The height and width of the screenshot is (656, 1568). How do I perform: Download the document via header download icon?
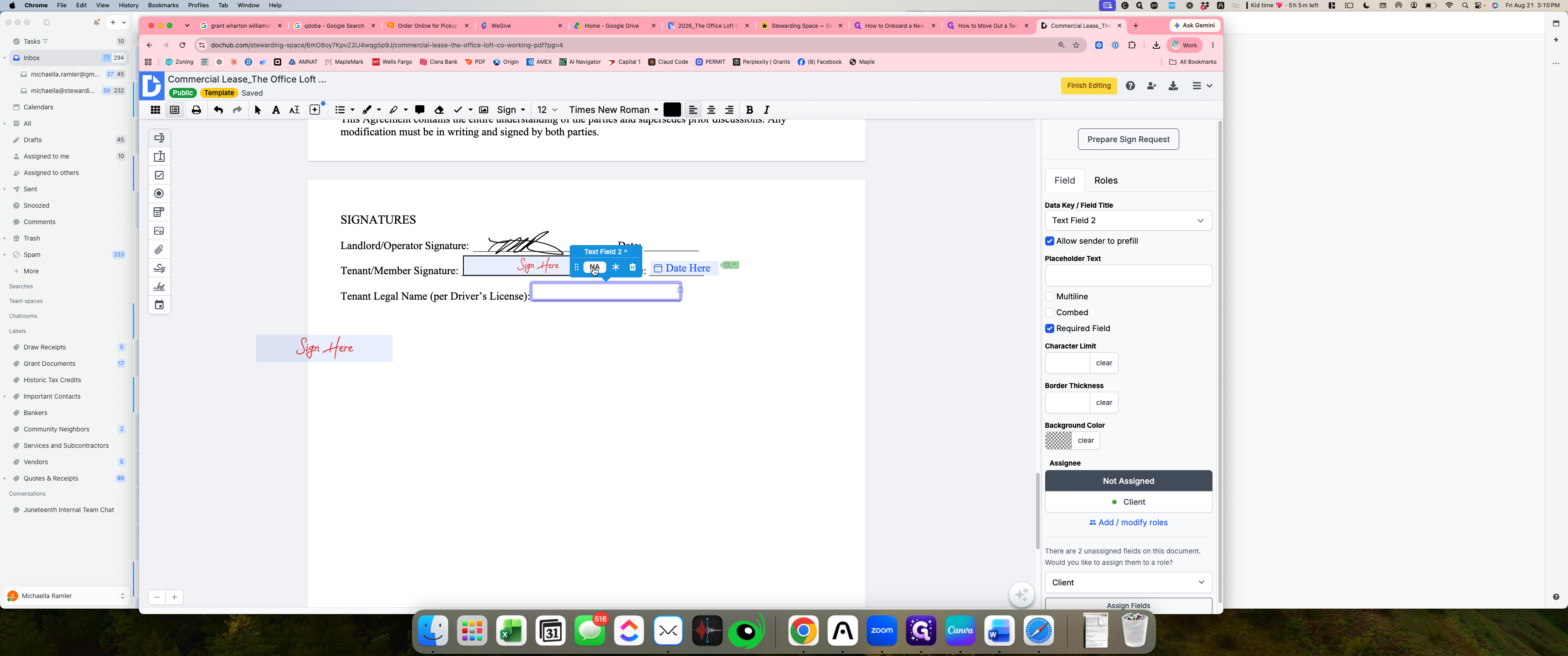(1173, 86)
